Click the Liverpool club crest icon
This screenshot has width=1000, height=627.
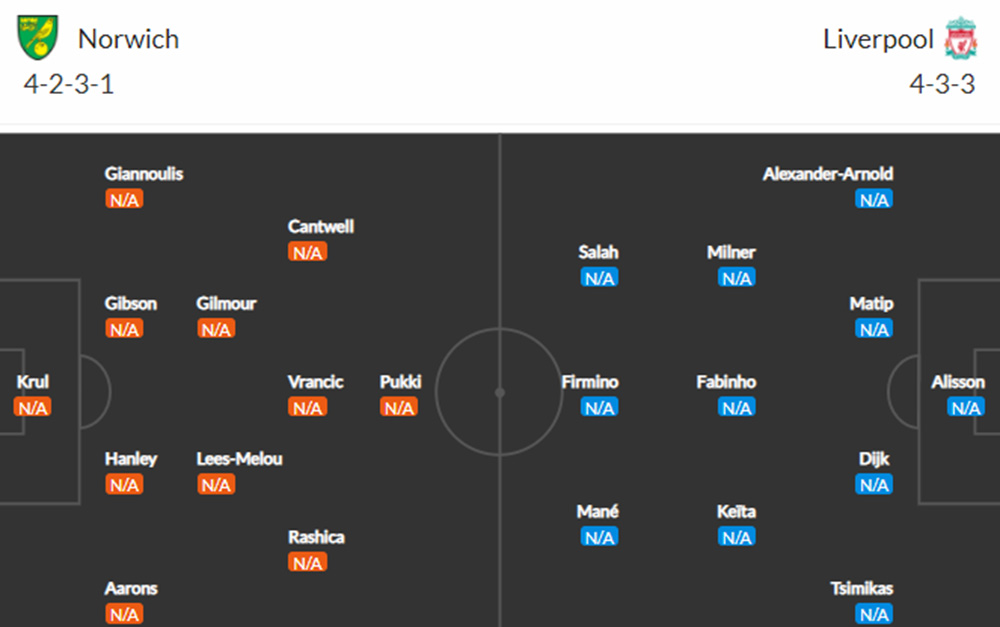click(961, 38)
